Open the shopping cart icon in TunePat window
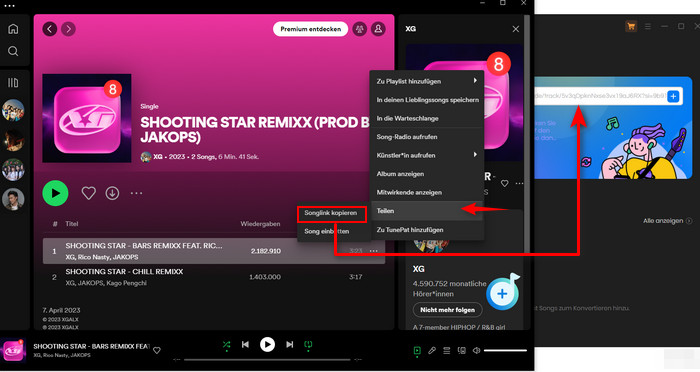The image size is (700, 372). pos(631,26)
